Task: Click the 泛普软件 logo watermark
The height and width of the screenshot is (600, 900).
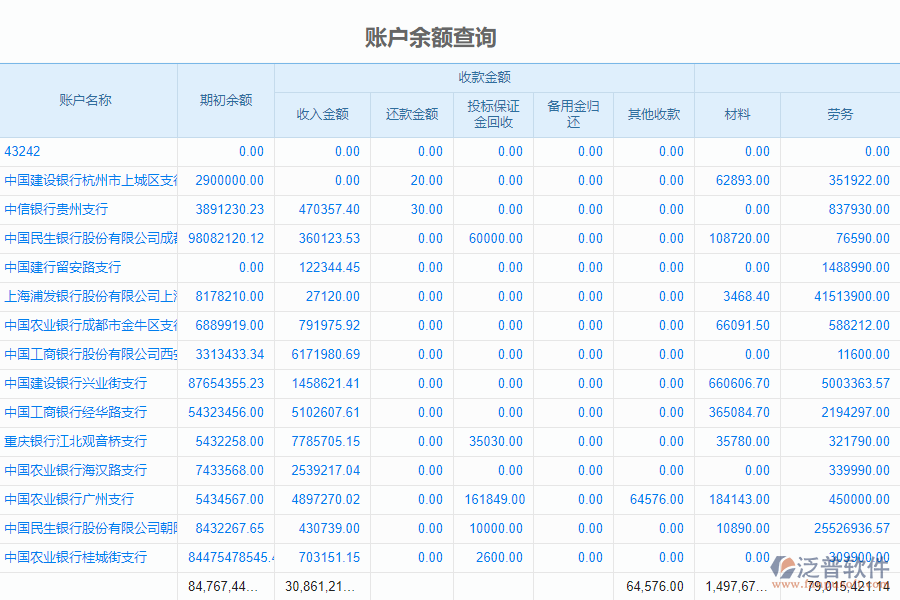Action: (x=830, y=567)
